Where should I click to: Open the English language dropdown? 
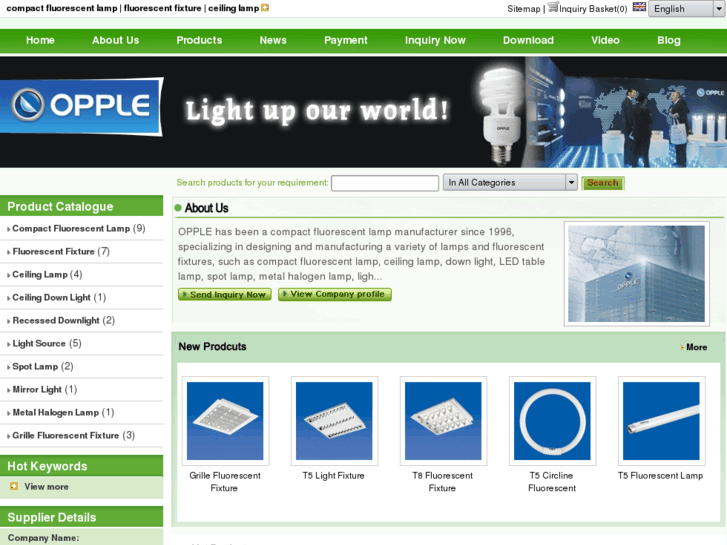pos(686,9)
